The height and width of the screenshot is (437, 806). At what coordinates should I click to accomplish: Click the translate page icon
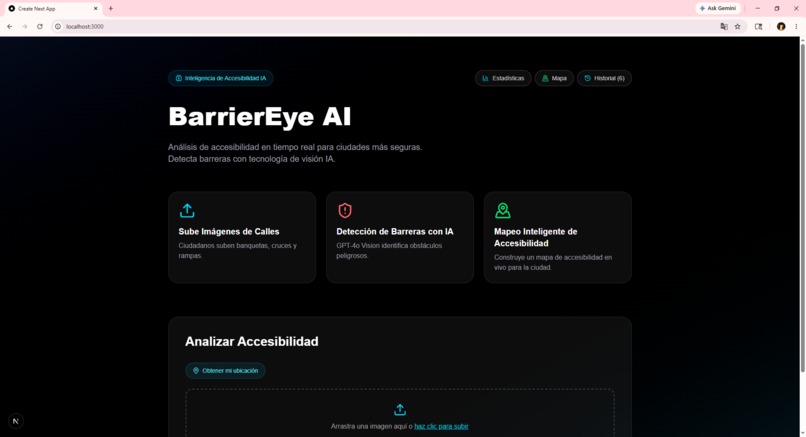pos(724,26)
